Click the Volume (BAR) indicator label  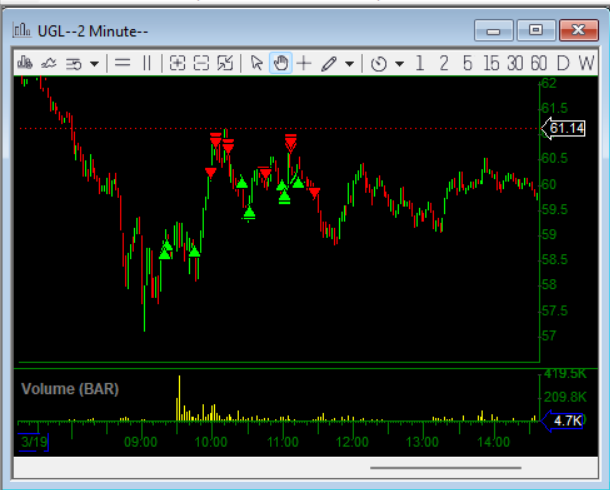click(x=70, y=389)
